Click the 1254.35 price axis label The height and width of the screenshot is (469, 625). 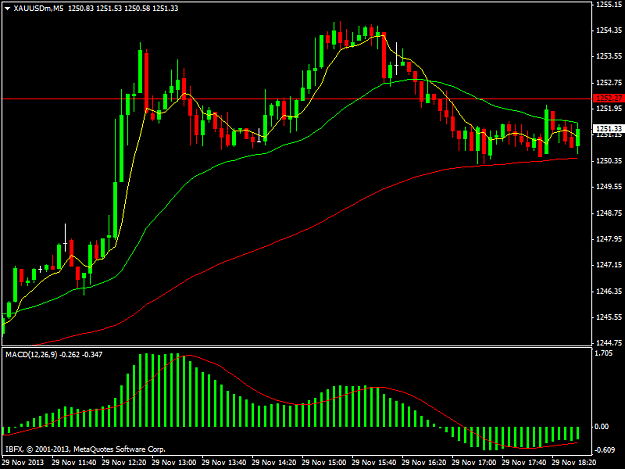[609, 30]
